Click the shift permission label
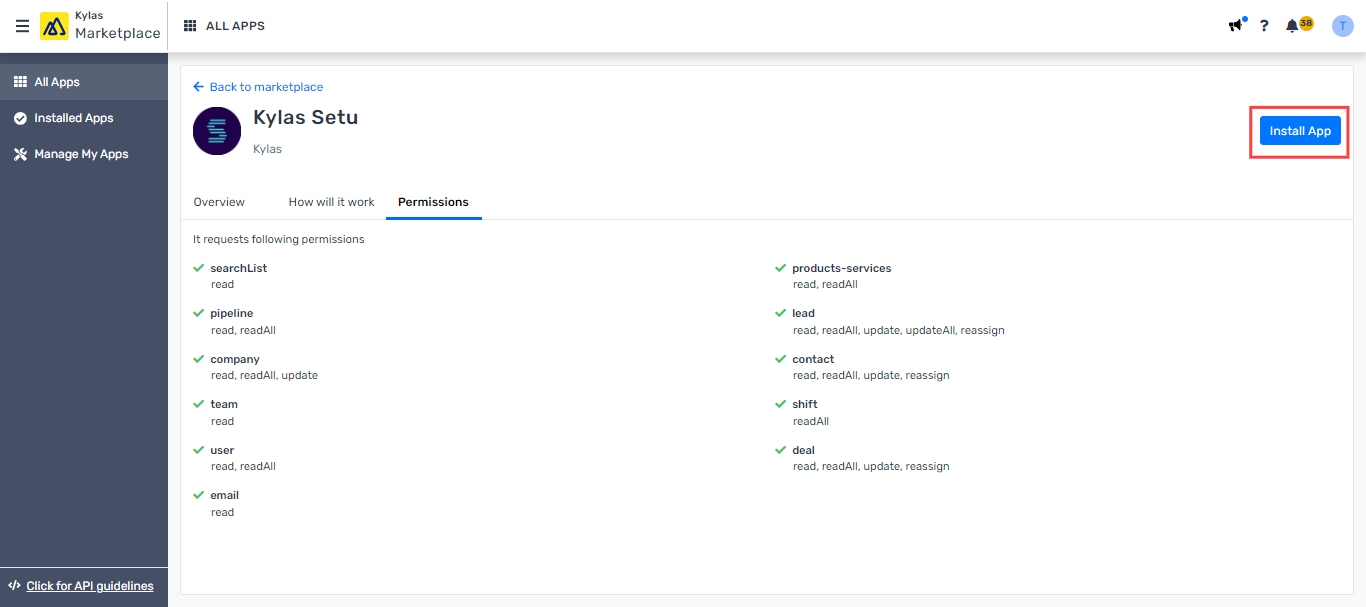 pyautogui.click(x=805, y=404)
